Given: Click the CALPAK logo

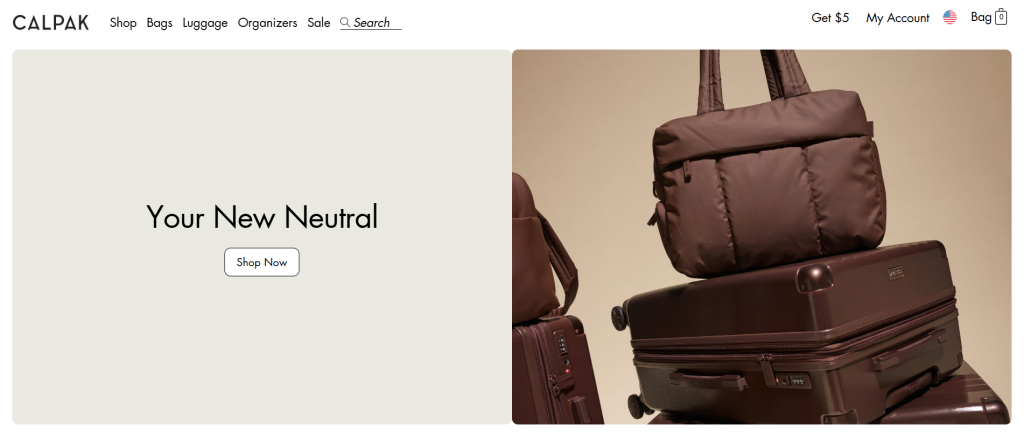Looking at the screenshot, I should pos(51,23).
